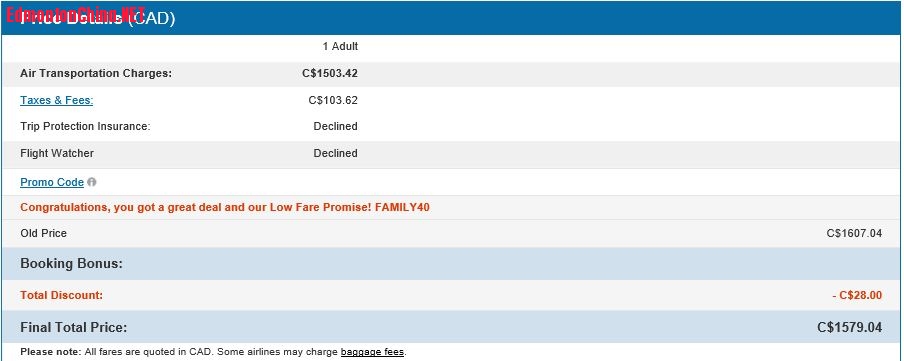Open the Promo Code link
Viewport: 904px width, 361px height.
coord(52,182)
